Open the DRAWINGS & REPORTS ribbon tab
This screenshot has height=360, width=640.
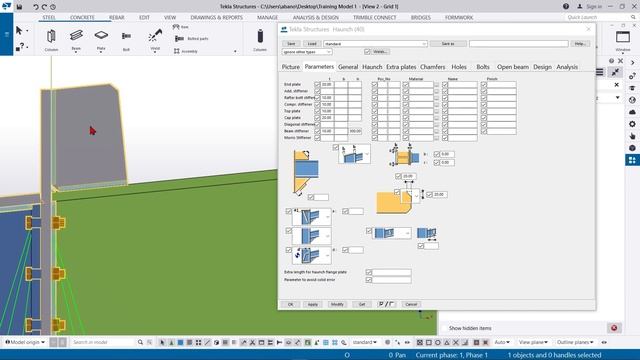click(216, 18)
